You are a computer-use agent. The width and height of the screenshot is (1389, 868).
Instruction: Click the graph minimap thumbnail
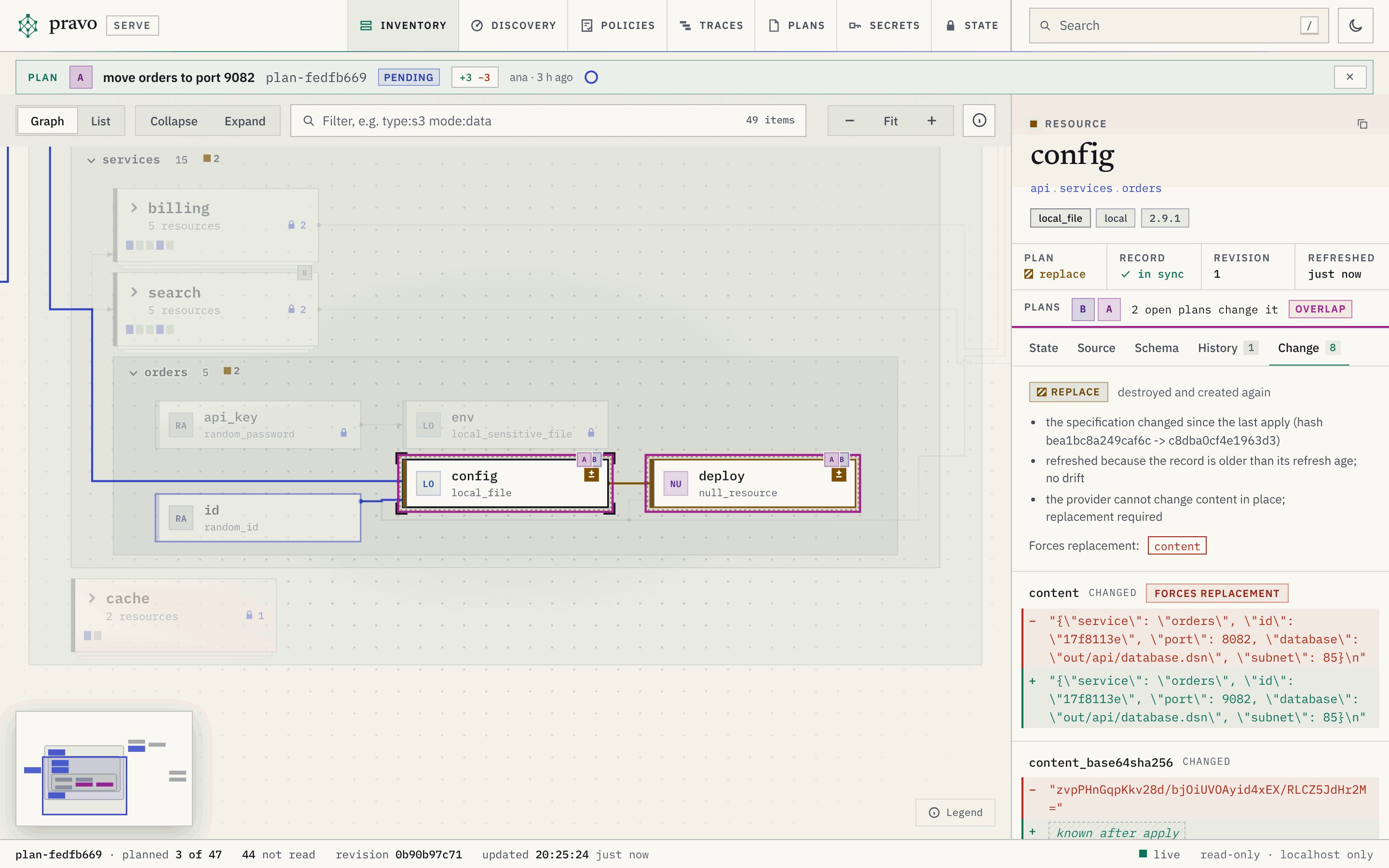tap(104, 768)
